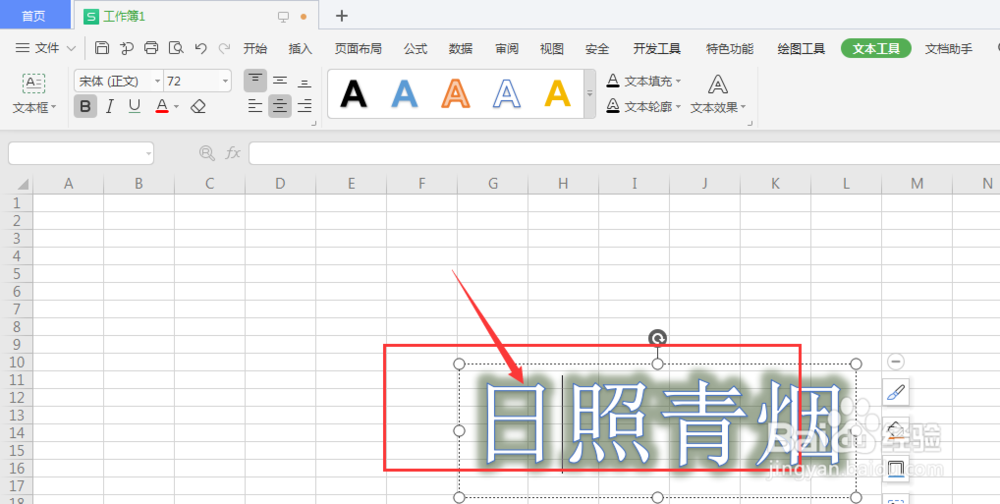This screenshot has width=1000, height=504.
Task: Open the text style dialog launcher
Action: click(750, 123)
